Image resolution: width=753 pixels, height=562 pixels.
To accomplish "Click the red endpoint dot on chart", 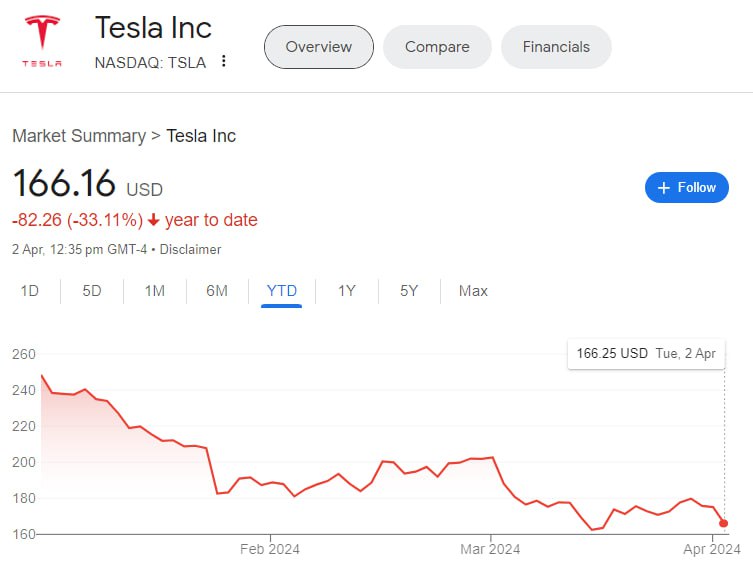I will pyautogui.click(x=723, y=523).
